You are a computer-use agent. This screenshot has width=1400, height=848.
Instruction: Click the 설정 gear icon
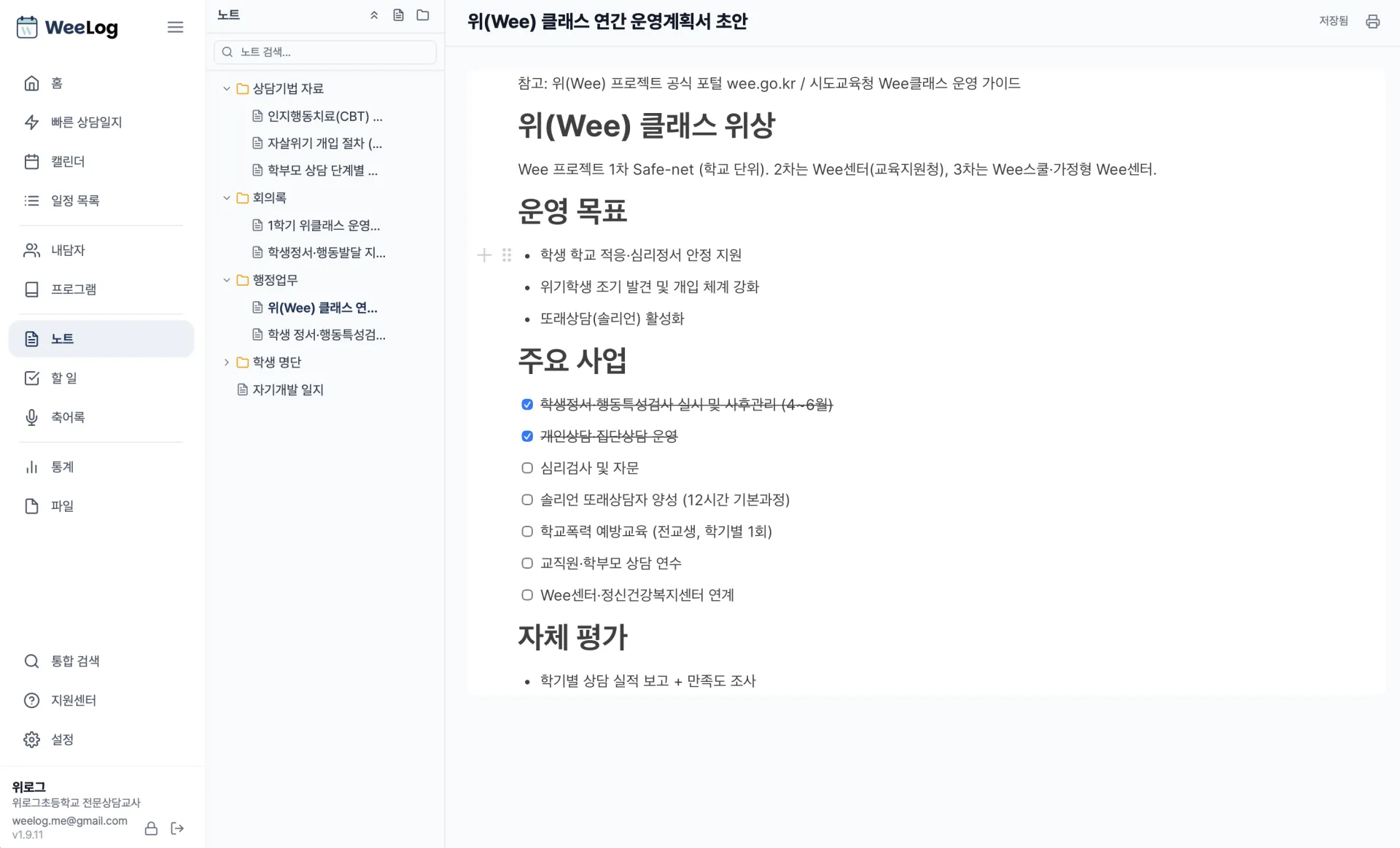click(31, 739)
